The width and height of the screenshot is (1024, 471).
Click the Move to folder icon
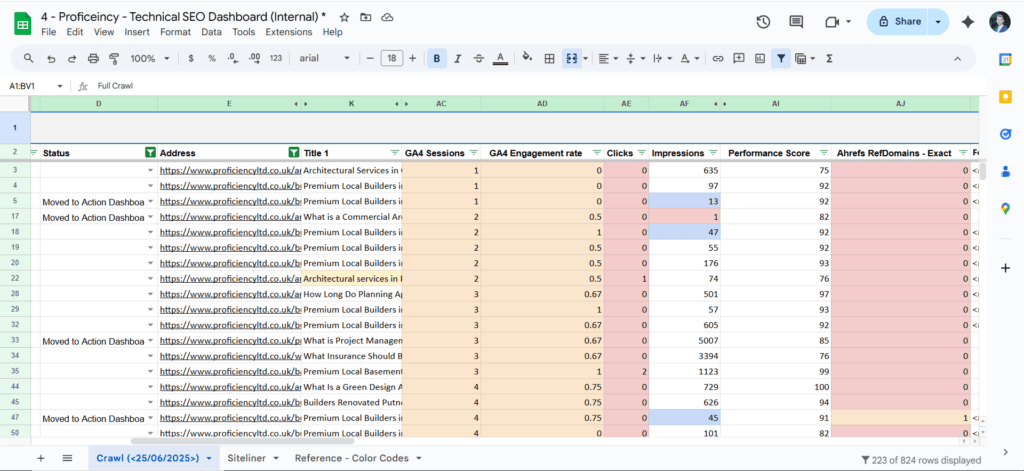point(366,17)
